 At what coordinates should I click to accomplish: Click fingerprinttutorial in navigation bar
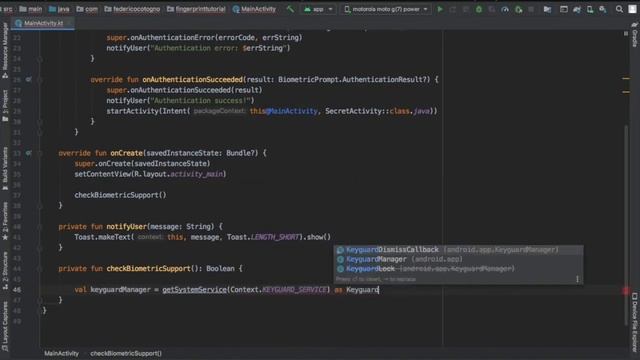point(196,9)
